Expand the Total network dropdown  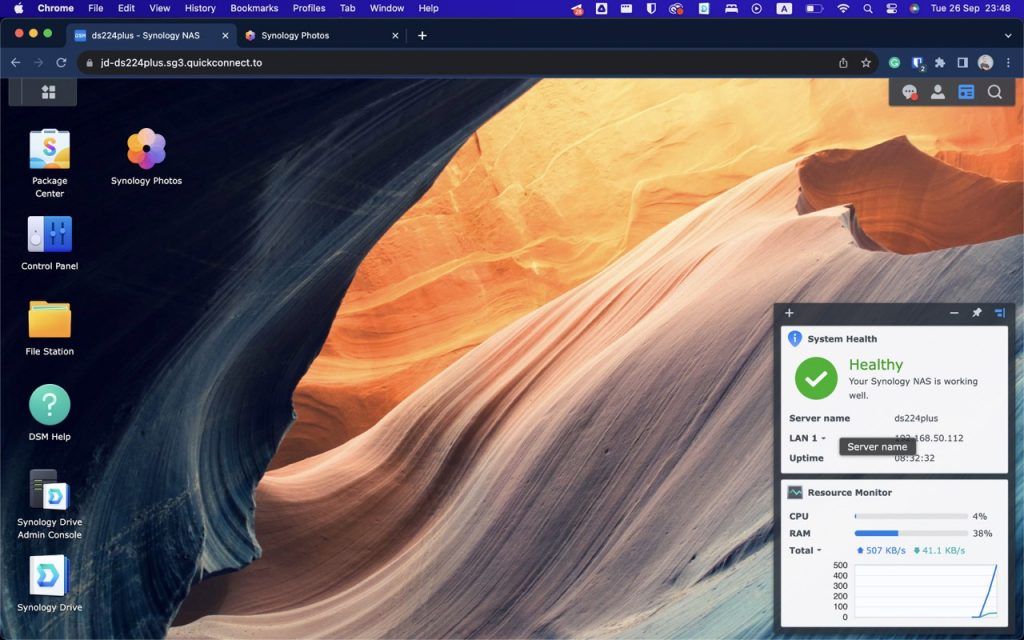tap(805, 551)
